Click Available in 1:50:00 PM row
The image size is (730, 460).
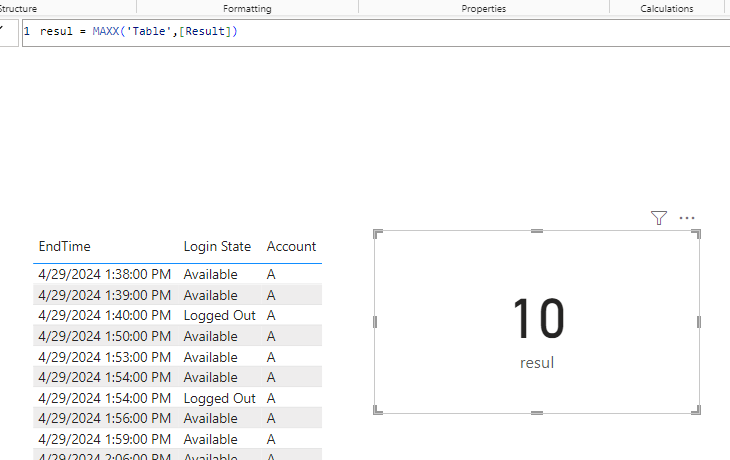point(210,336)
